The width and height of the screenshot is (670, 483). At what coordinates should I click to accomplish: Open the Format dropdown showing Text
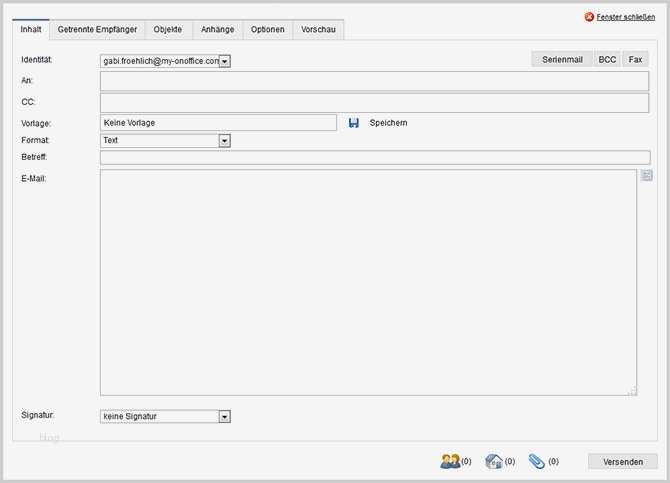165,141
